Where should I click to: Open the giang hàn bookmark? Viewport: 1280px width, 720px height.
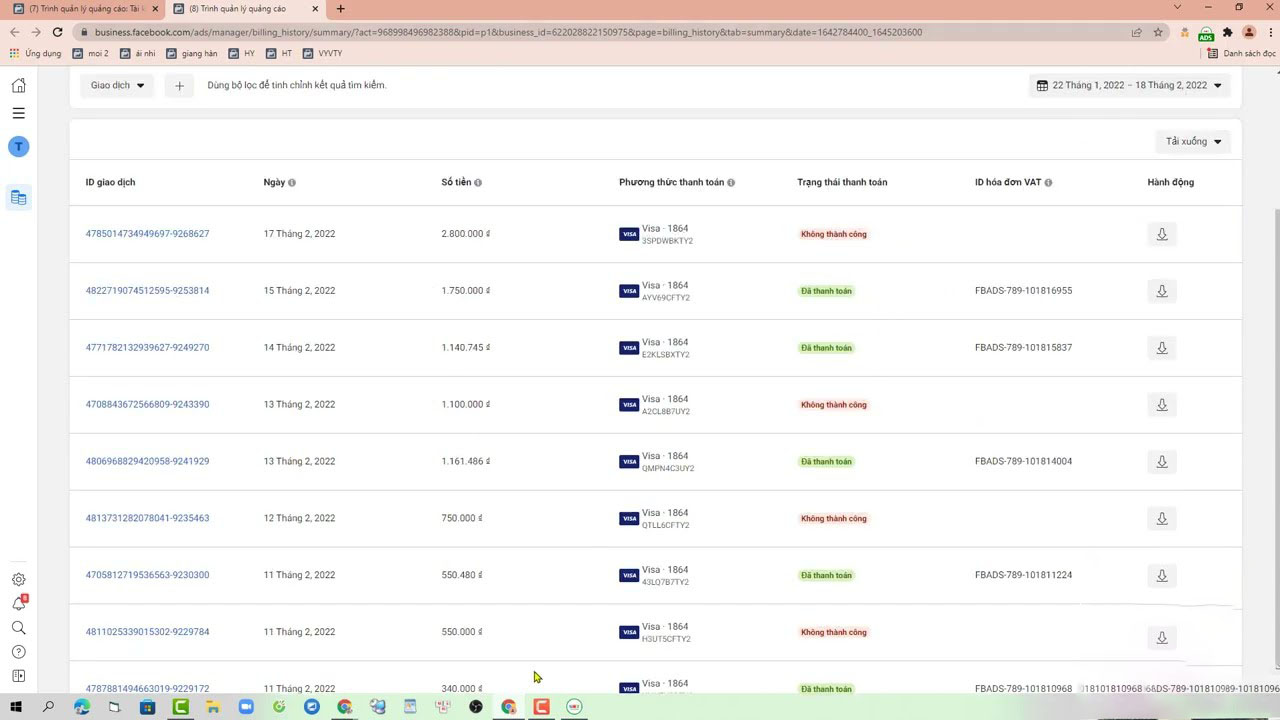(x=192, y=54)
